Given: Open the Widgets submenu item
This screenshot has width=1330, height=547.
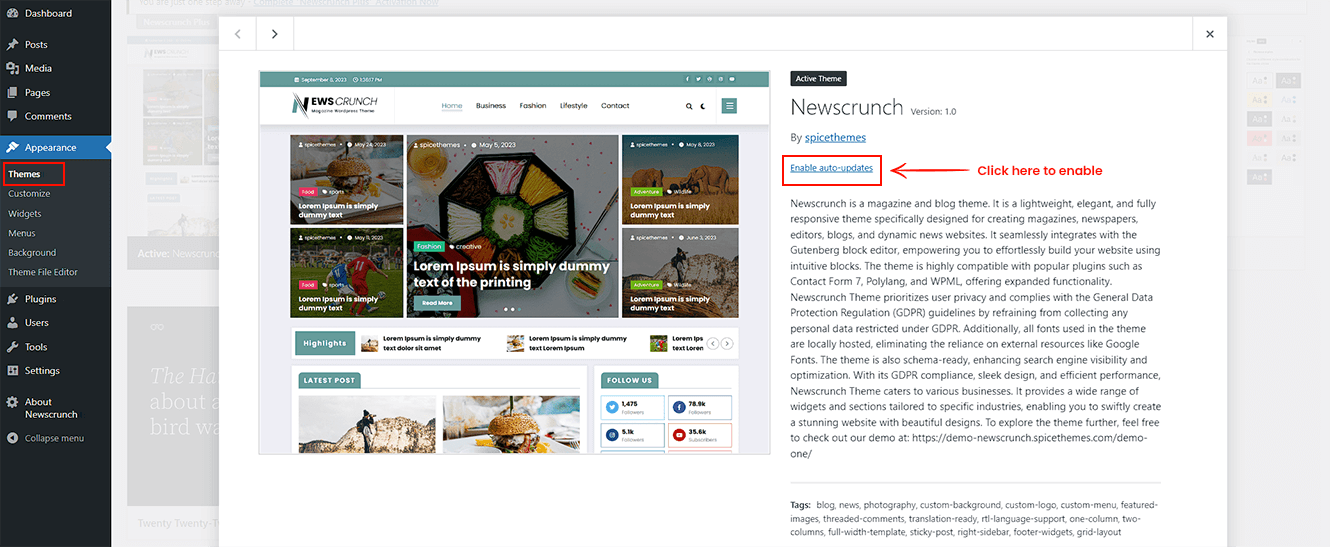Looking at the screenshot, I should pos(25,214).
